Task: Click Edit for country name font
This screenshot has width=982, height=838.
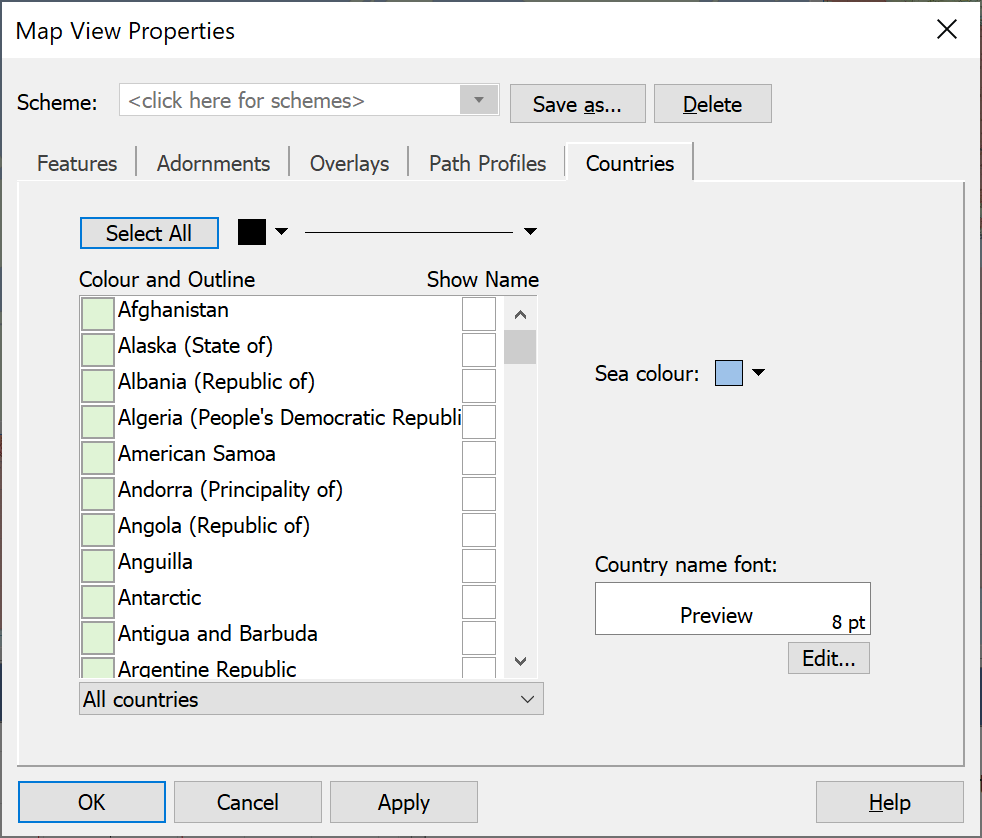Action: pos(829,658)
